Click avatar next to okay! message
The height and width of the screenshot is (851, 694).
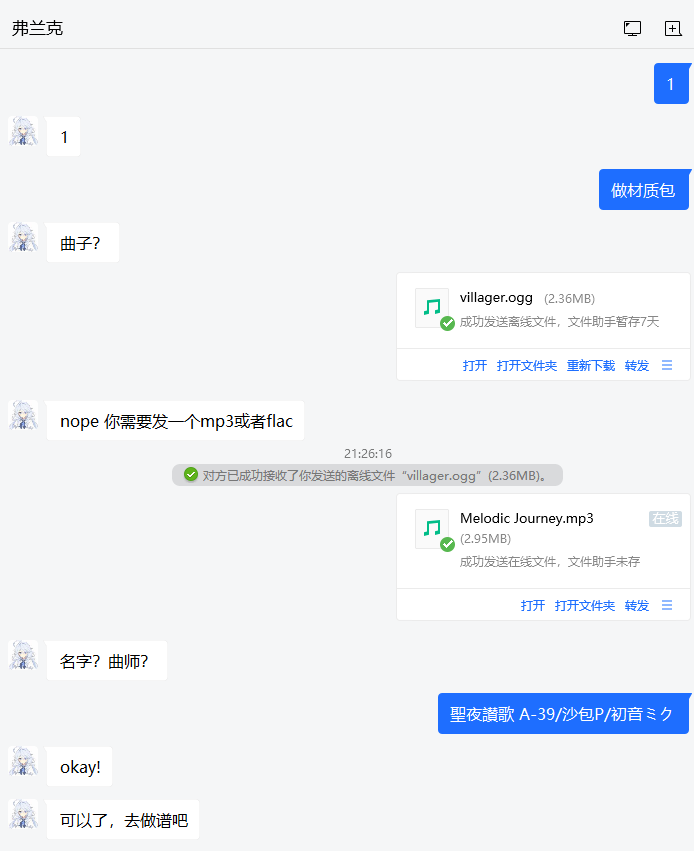pyautogui.click(x=23, y=761)
